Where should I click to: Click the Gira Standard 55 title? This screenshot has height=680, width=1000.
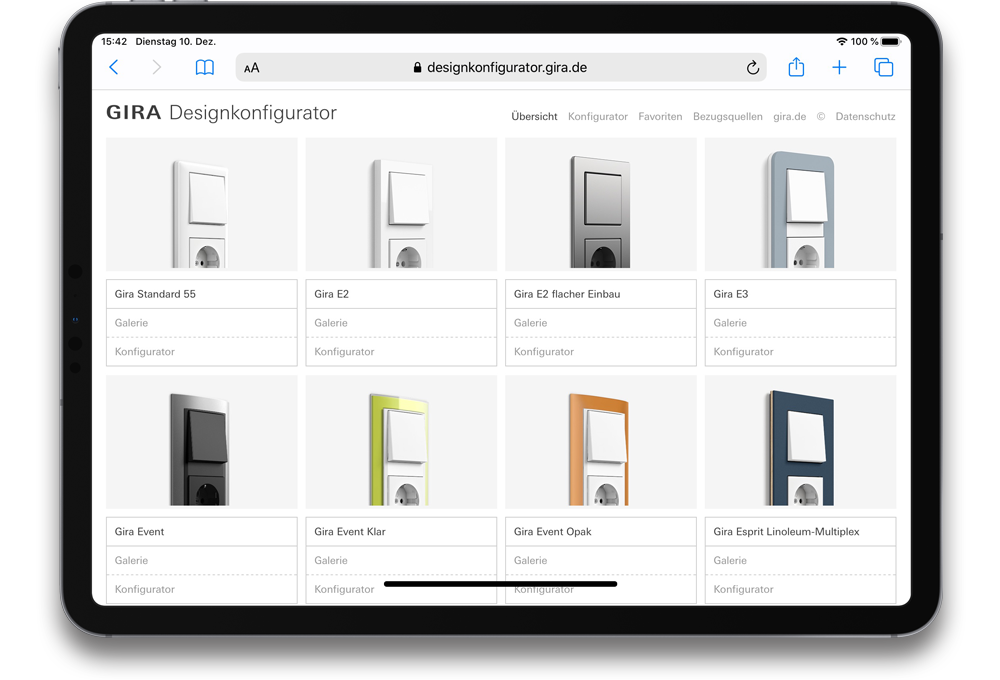click(155, 294)
